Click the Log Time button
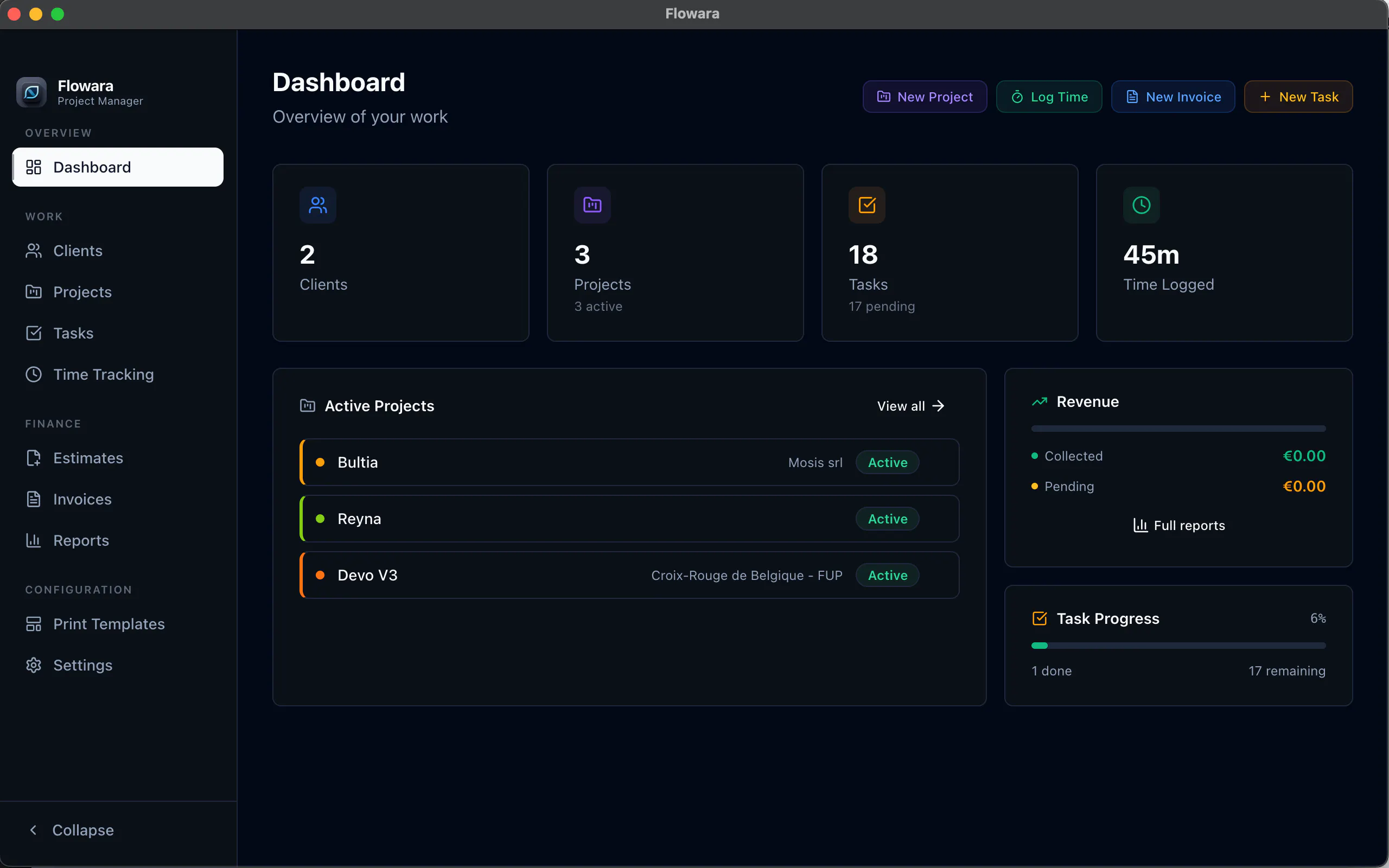1389x868 pixels. (1049, 97)
